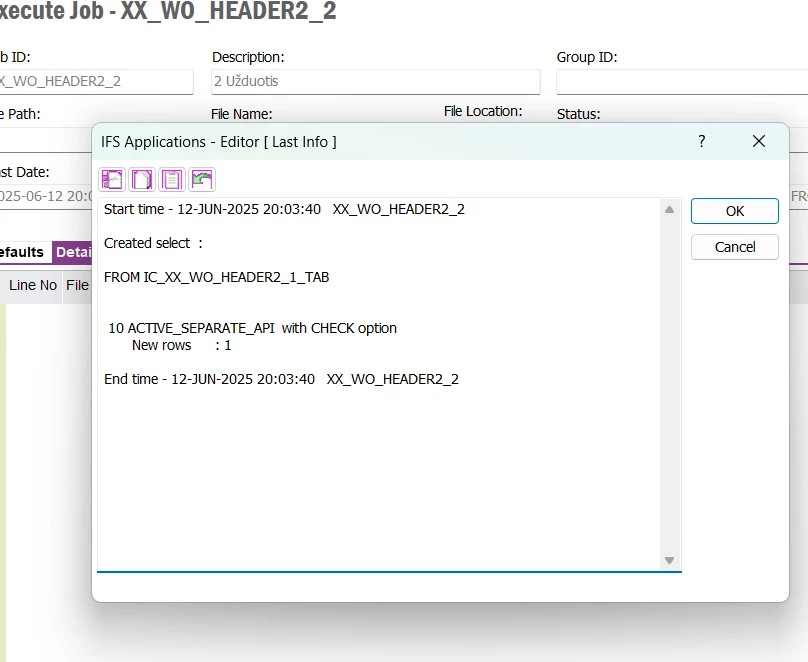Click the Job ID field in Execute Job window
The image size is (808, 662).
pyautogui.click(x=96, y=81)
